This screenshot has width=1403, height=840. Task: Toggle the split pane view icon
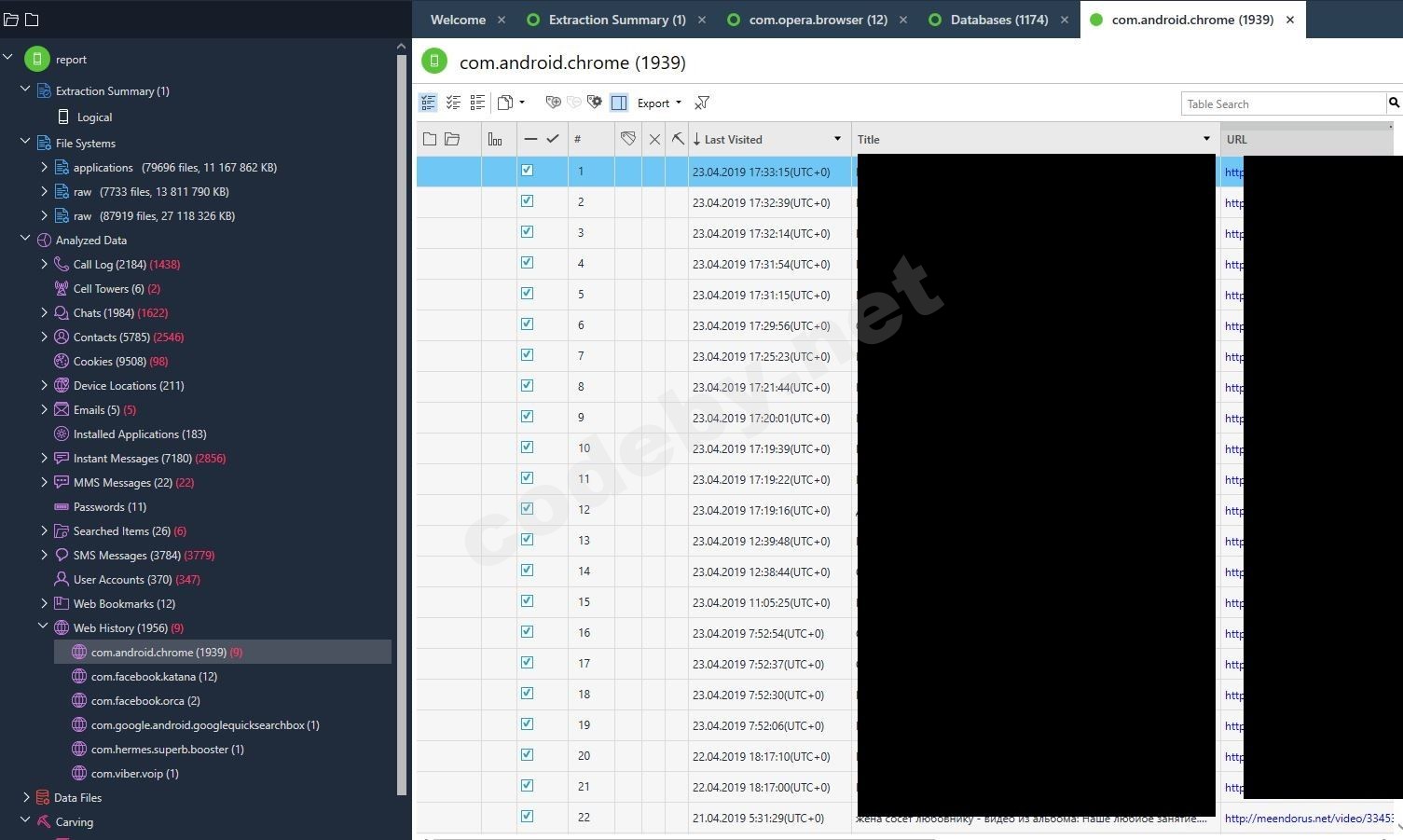tap(619, 103)
